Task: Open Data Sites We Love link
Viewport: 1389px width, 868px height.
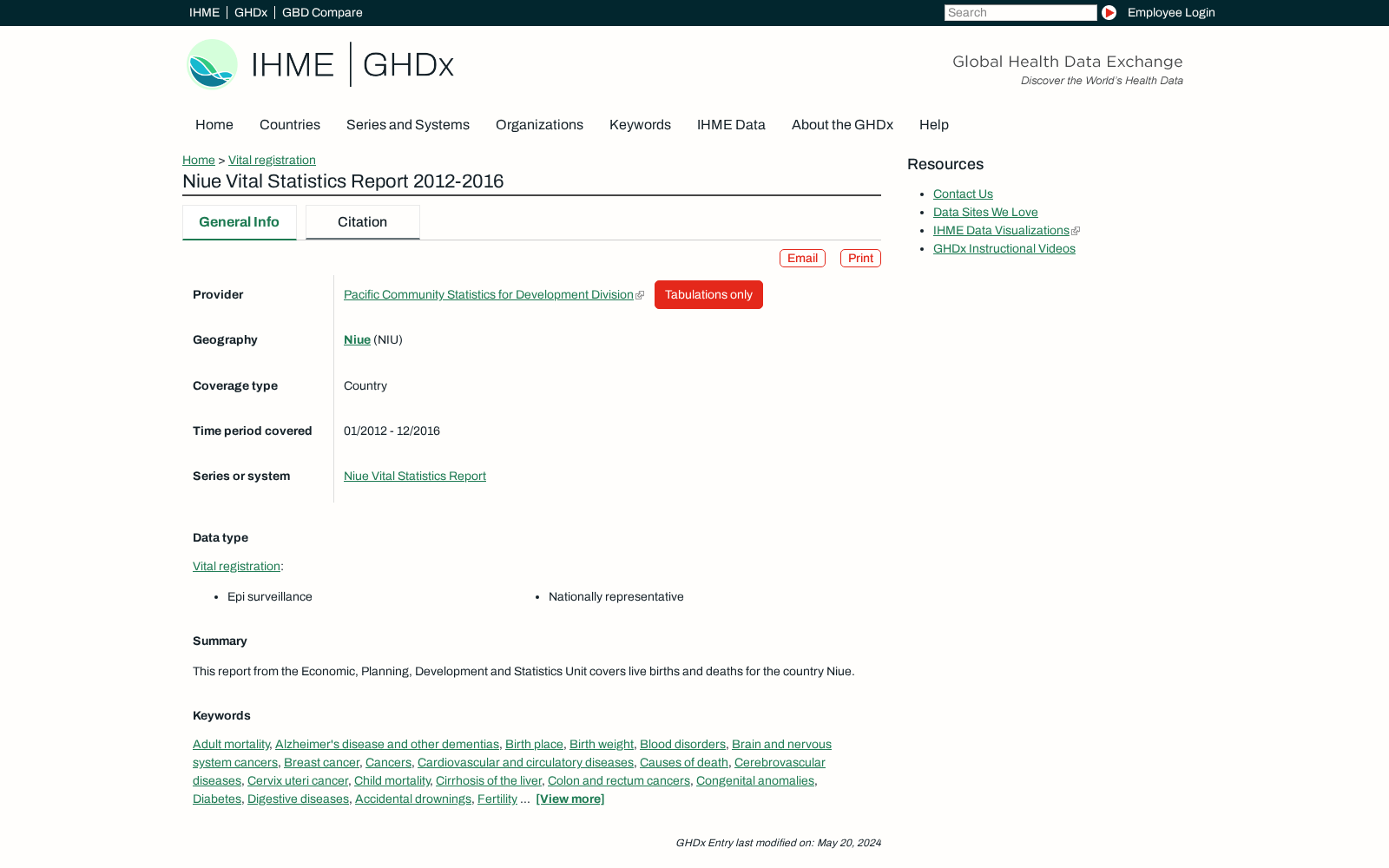Action: 985,212
